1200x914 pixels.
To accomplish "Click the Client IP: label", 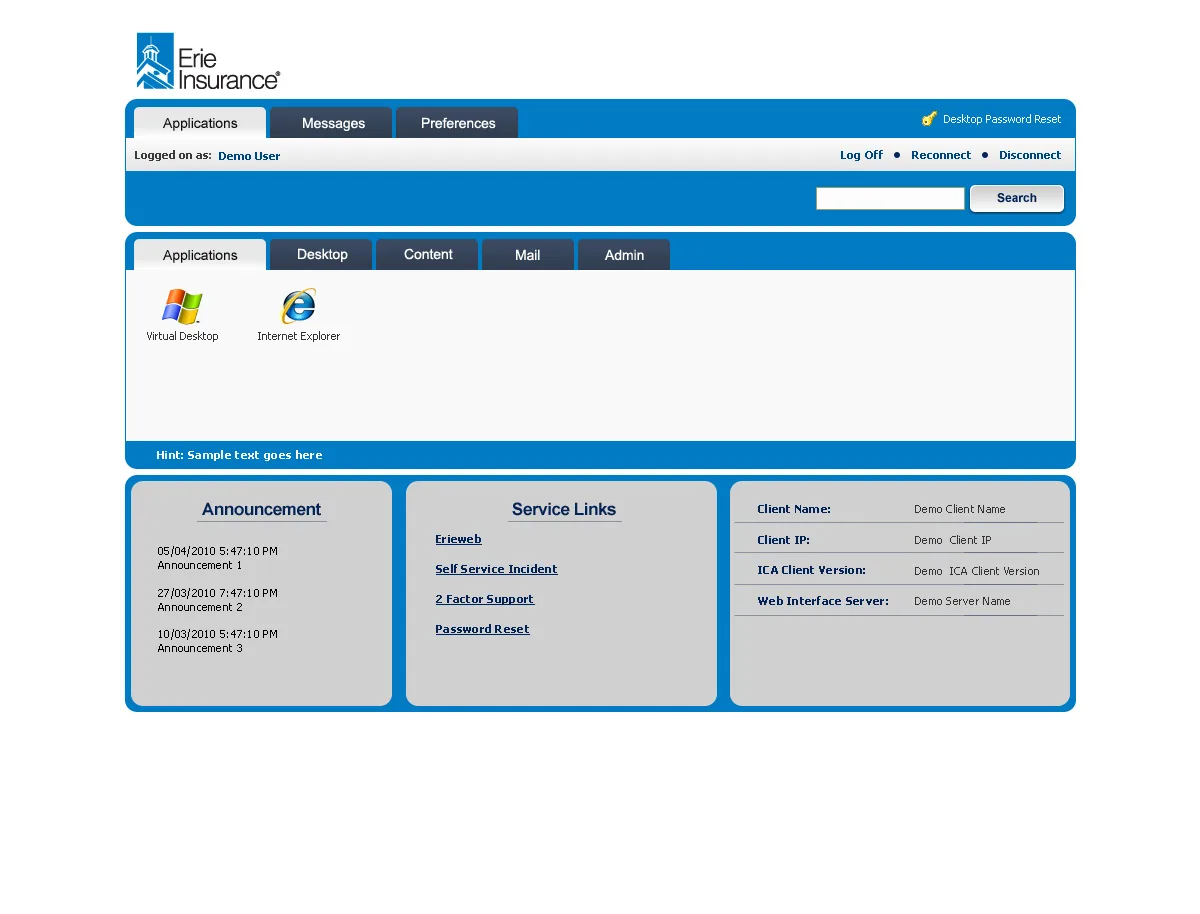I will pos(784,540).
